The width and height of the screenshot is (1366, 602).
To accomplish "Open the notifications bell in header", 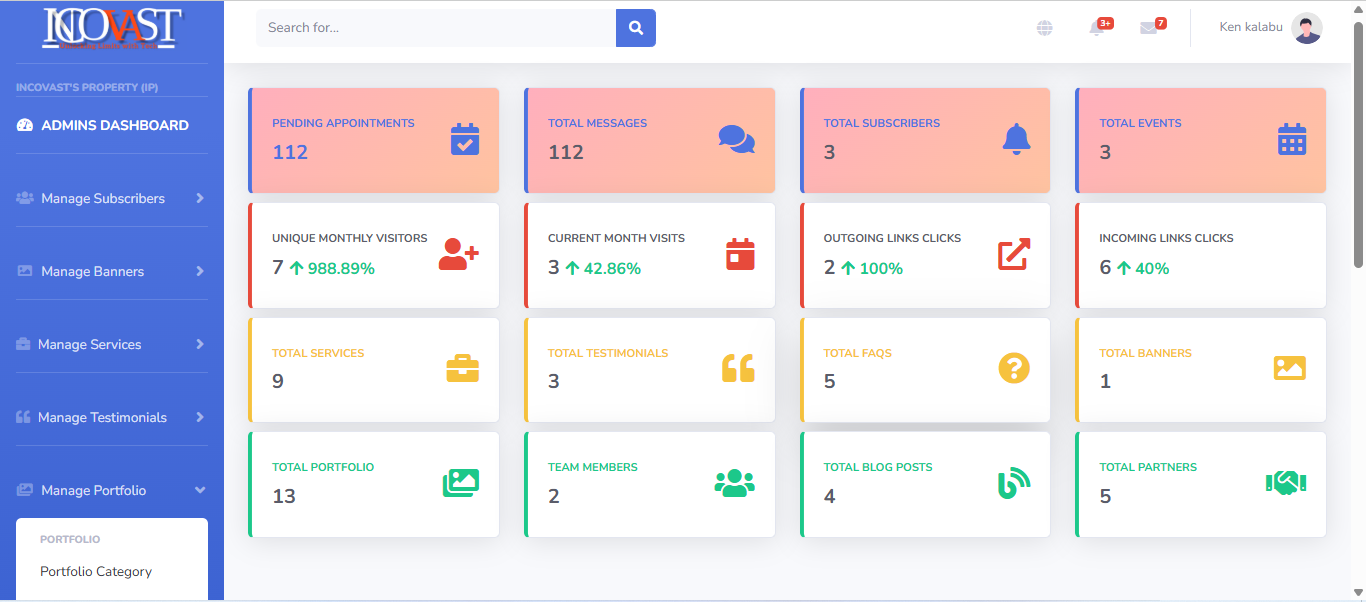I will click(1097, 28).
